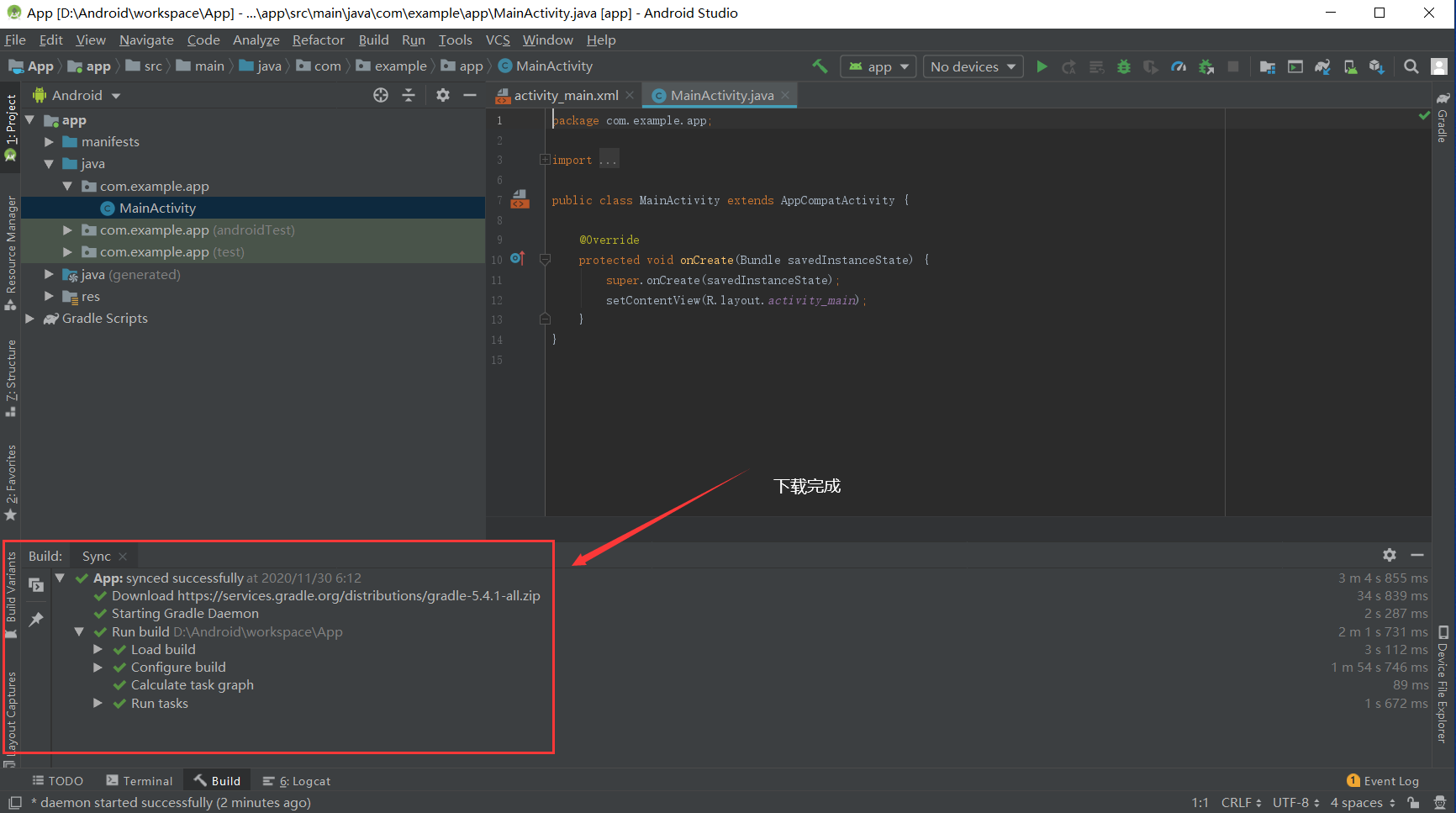Image resolution: width=1456 pixels, height=813 pixels.
Task: Close the MainActivity.java tab
Action: pos(785,95)
